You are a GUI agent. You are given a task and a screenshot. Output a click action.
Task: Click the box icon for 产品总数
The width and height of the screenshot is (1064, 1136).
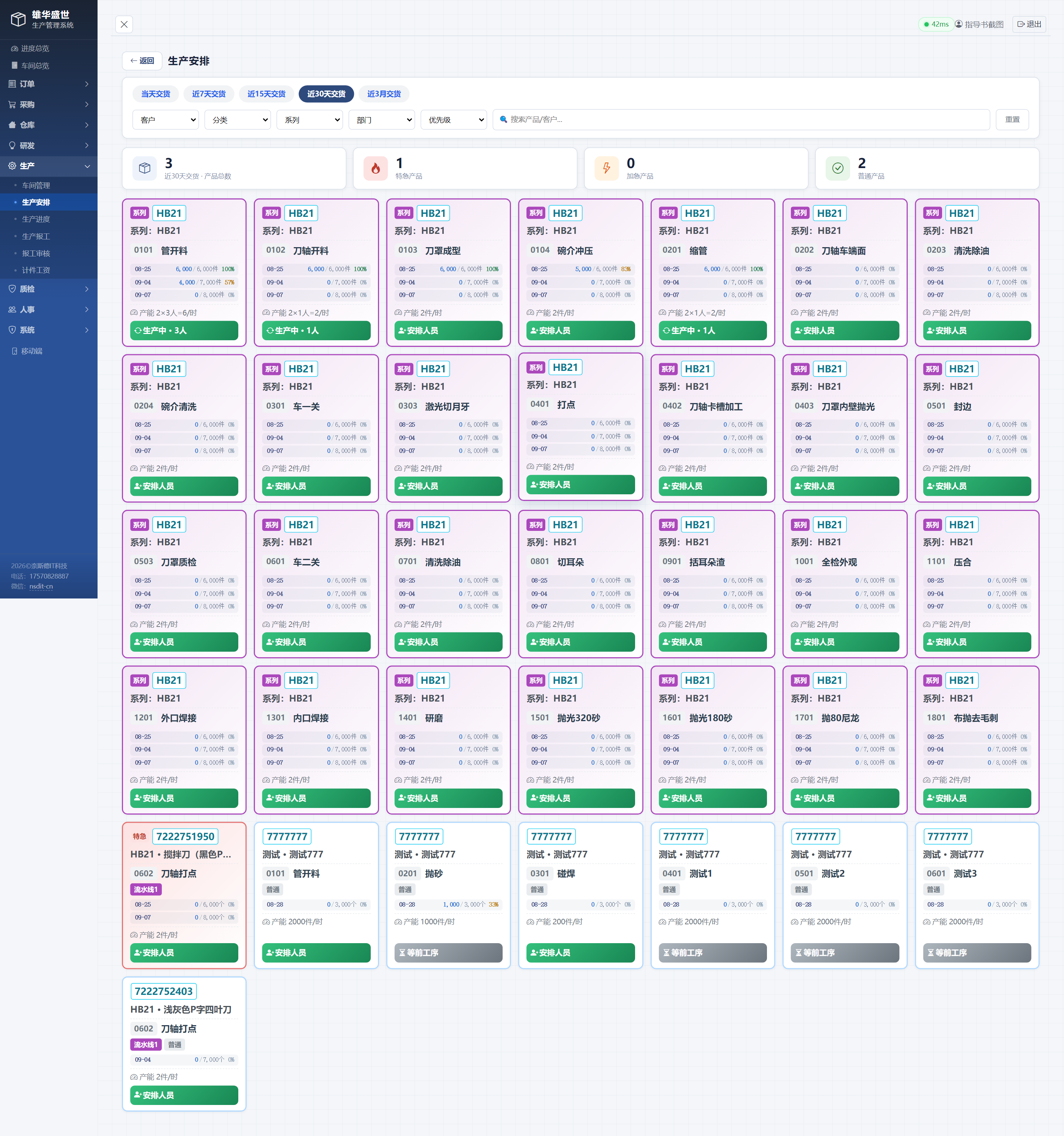click(x=144, y=168)
